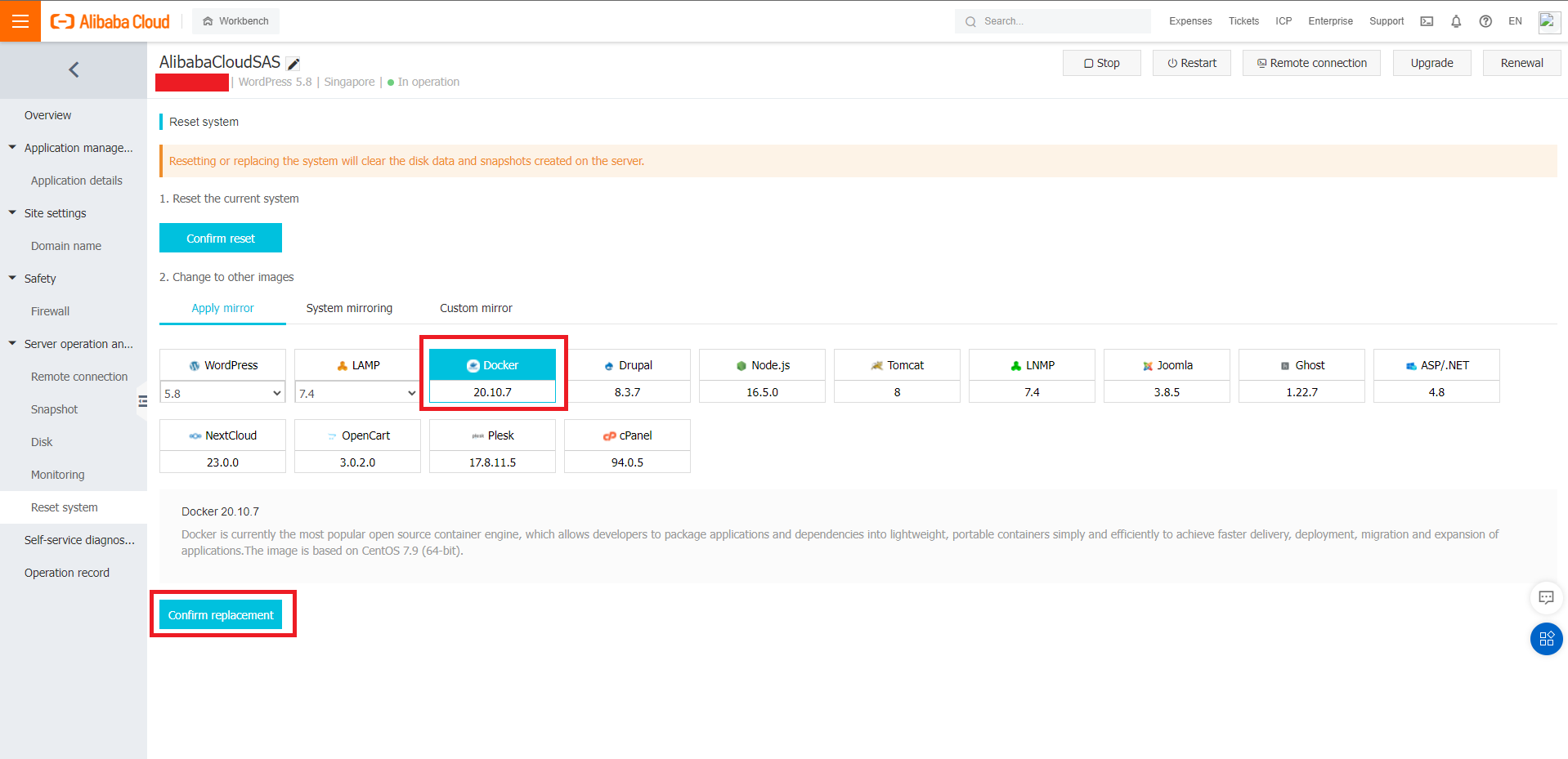Open ICP menu
The image size is (1568, 759).
(x=1284, y=21)
